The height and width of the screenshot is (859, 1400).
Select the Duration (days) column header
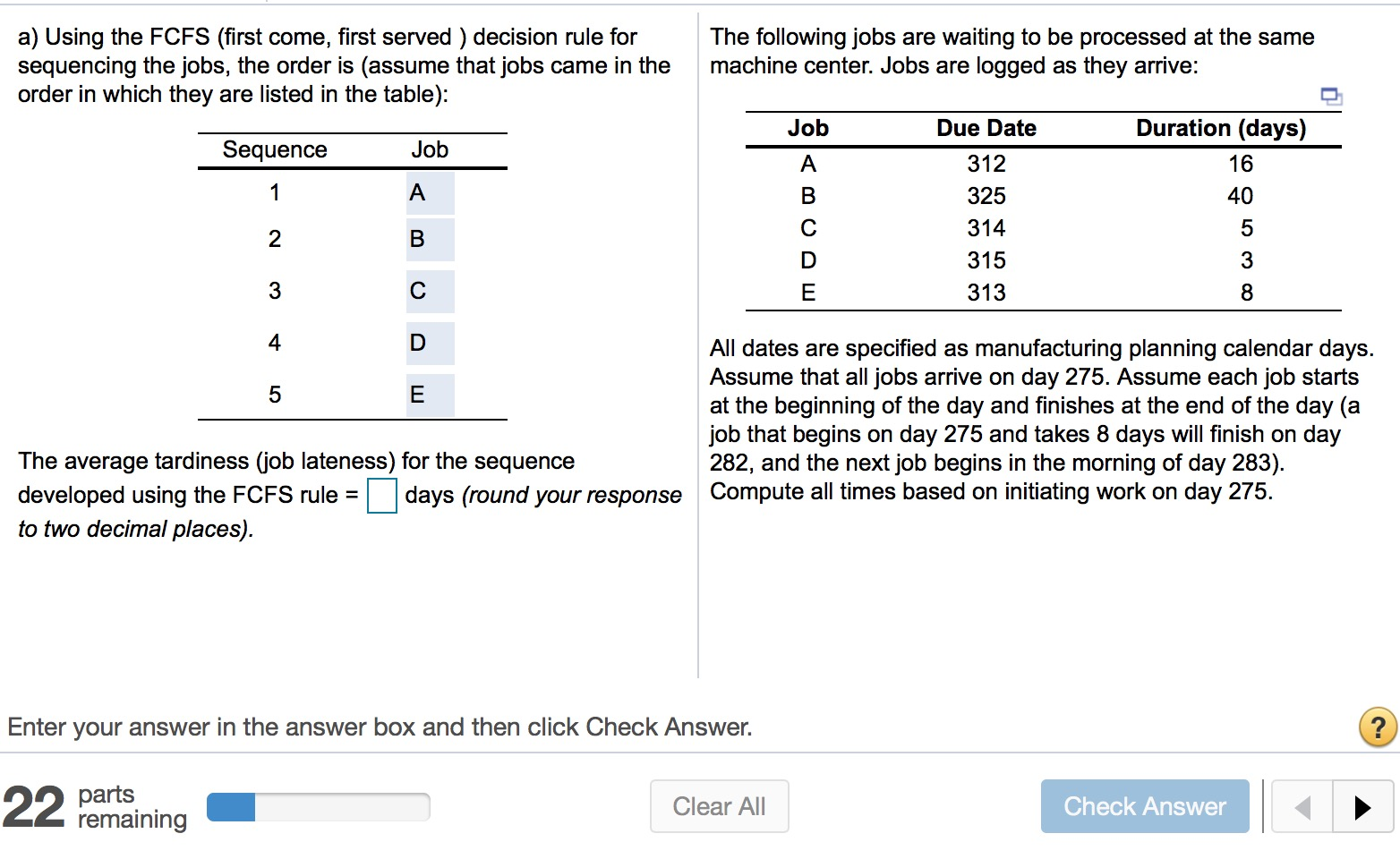click(x=1221, y=128)
